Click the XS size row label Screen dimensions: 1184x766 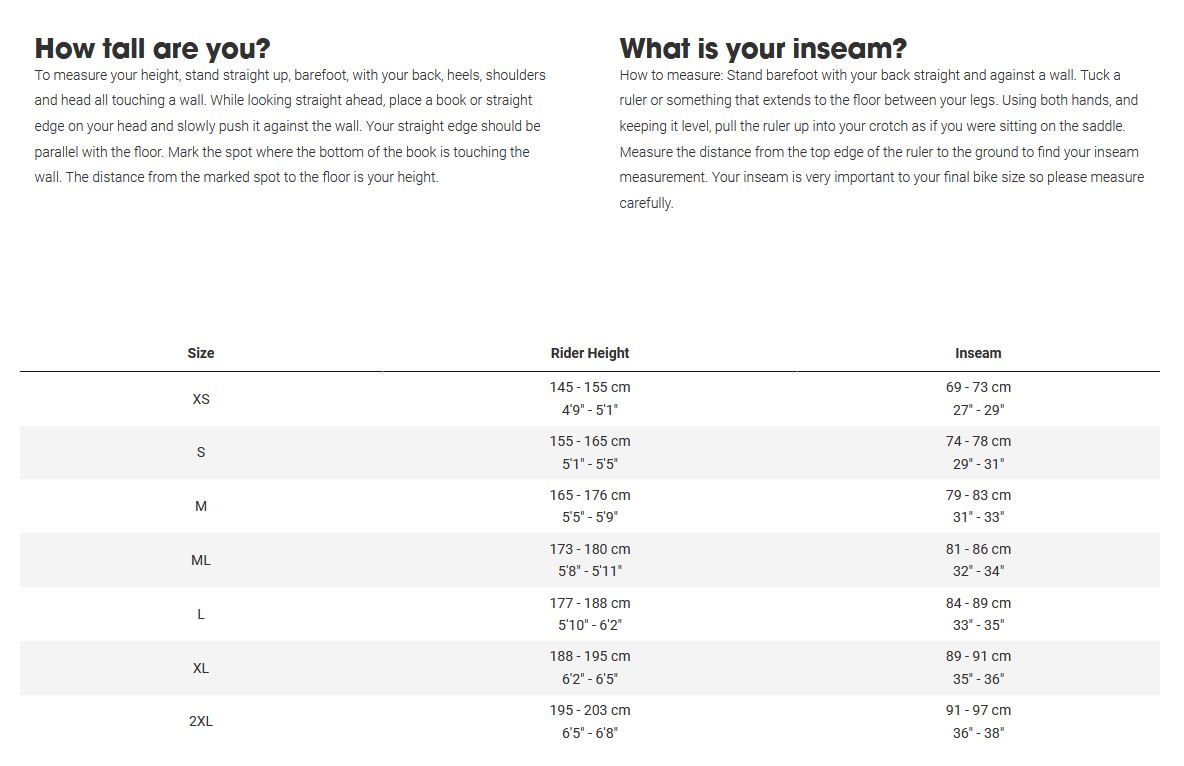pos(201,399)
